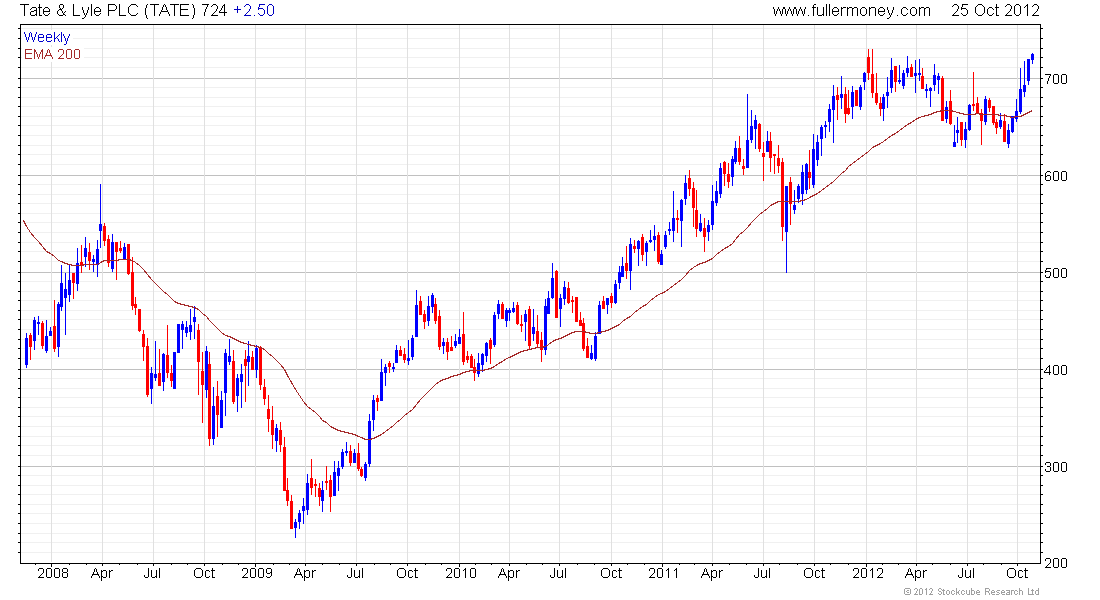Click the chart title 'Tate & Lyle PLC (TATE)'

click(108, 11)
